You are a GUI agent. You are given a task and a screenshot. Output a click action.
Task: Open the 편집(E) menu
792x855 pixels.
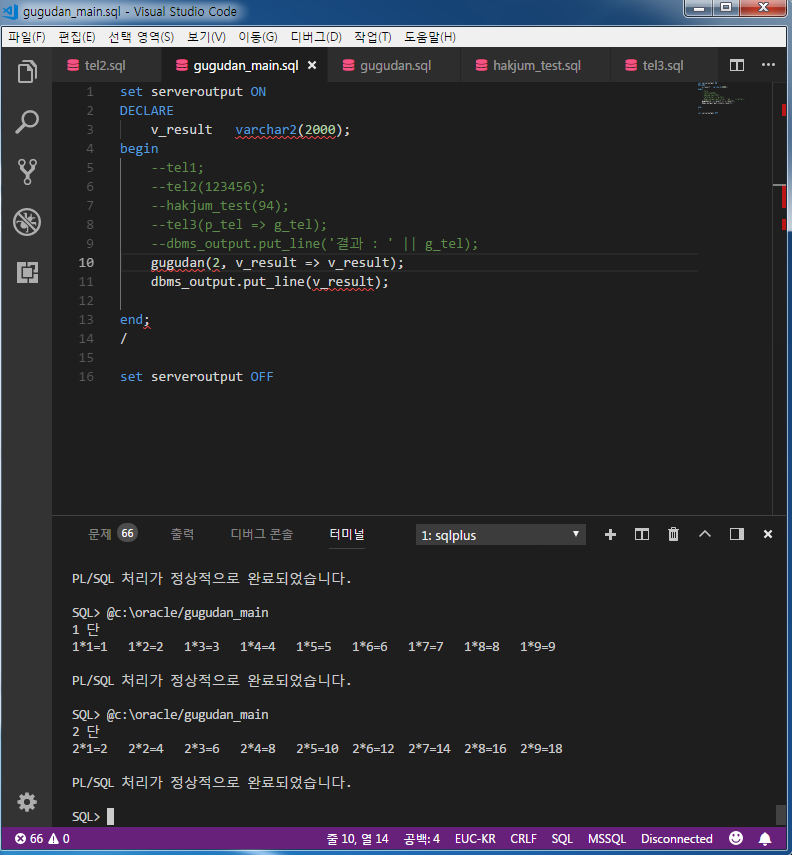click(76, 37)
